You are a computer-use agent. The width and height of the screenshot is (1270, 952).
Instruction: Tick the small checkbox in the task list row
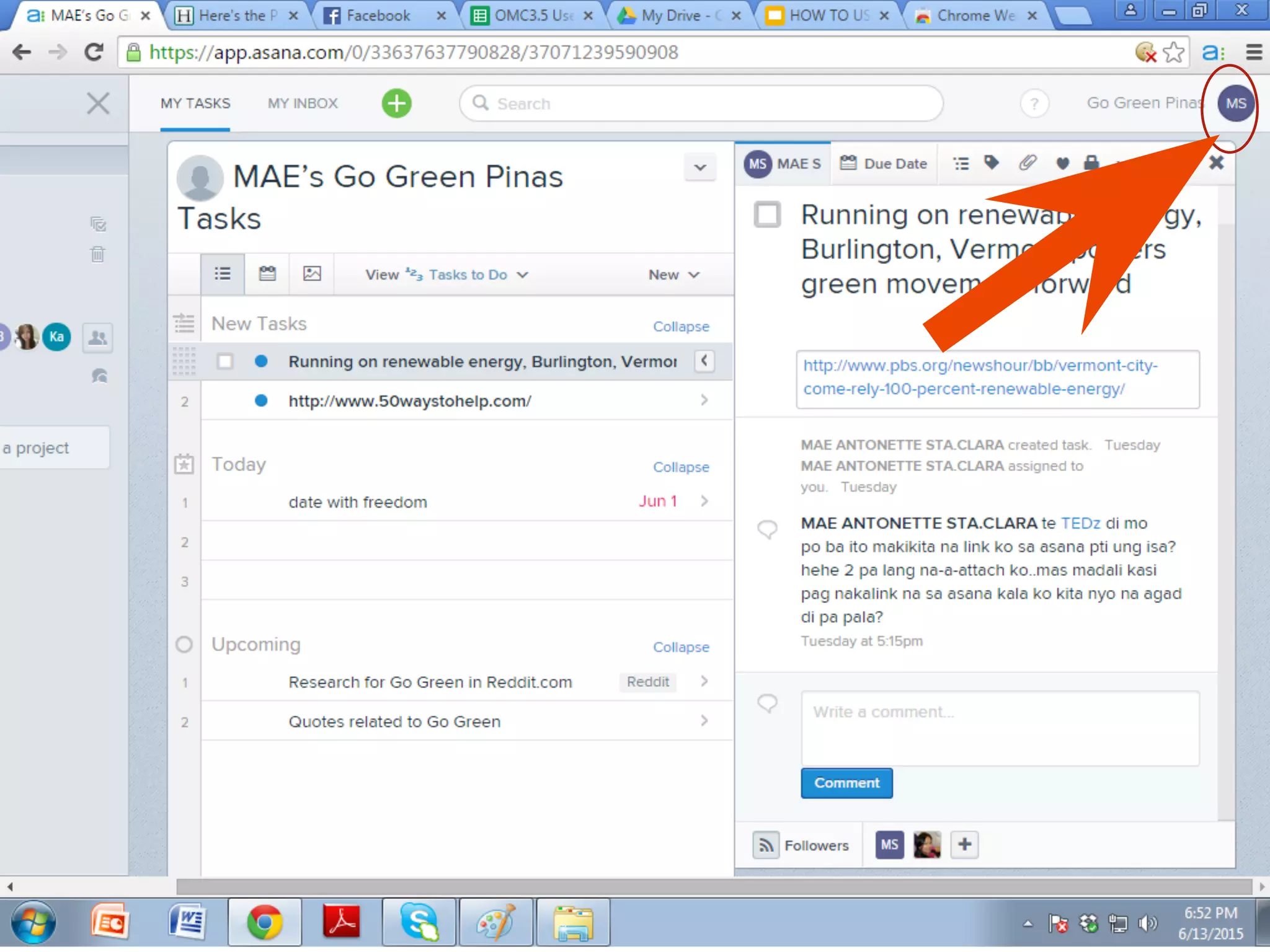pyautogui.click(x=225, y=361)
